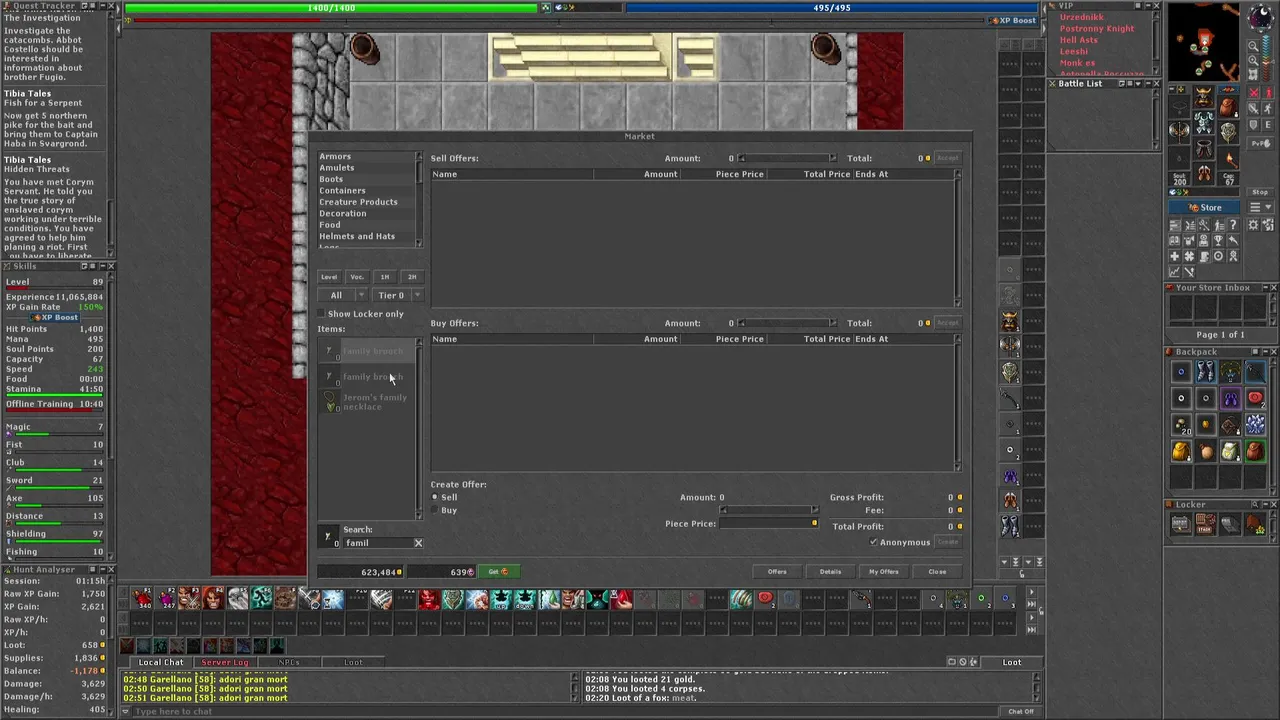This screenshot has width=1280, height=720.
Task: Toggle Expert mode E button
Action: [1267, 124]
